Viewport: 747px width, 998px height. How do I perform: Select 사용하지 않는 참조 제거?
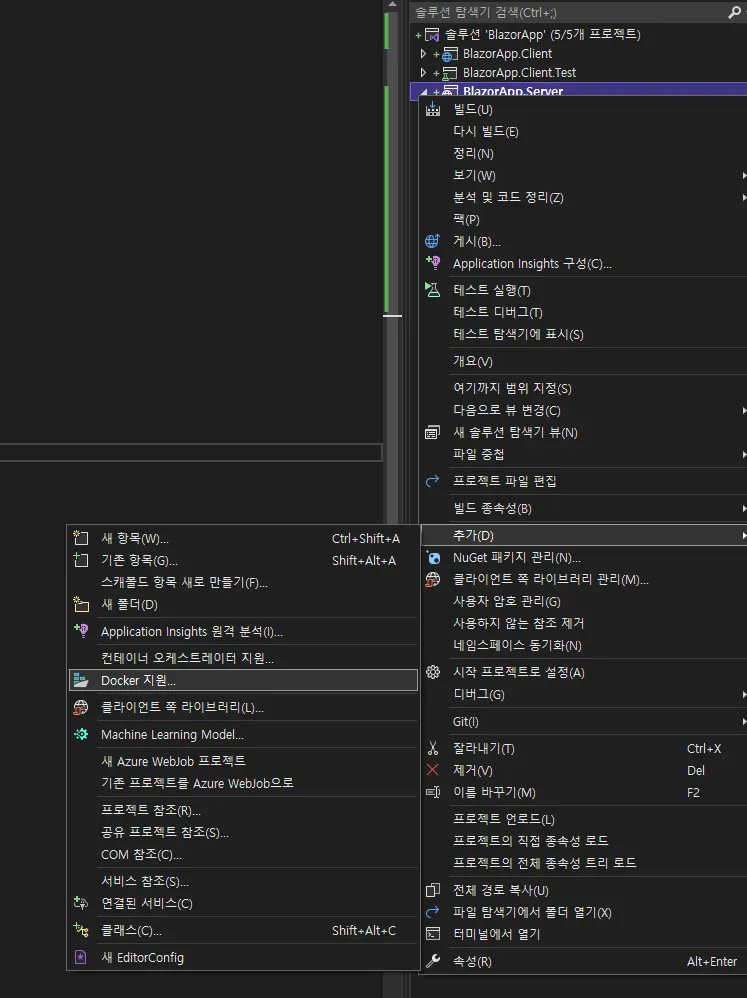(518, 623)
